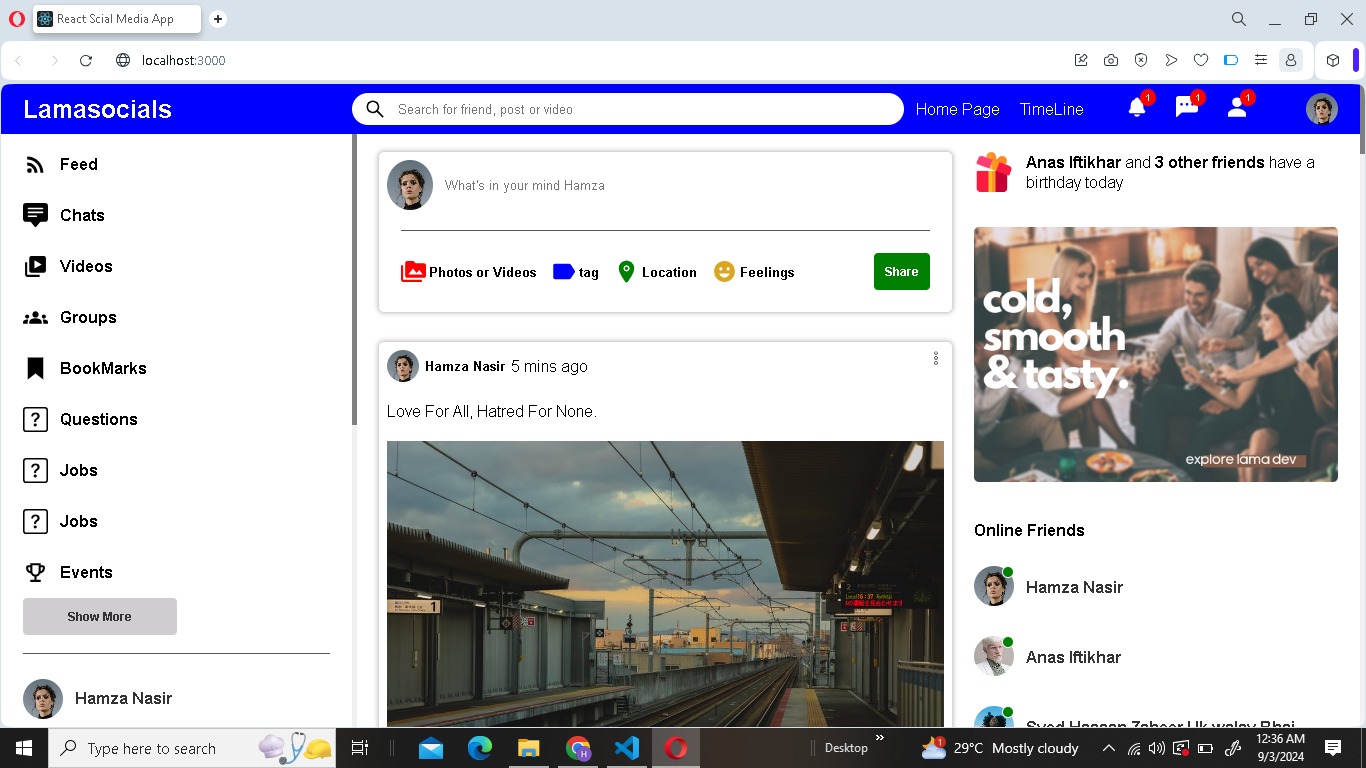Expand sidebar with Show More button

(100, 616)
